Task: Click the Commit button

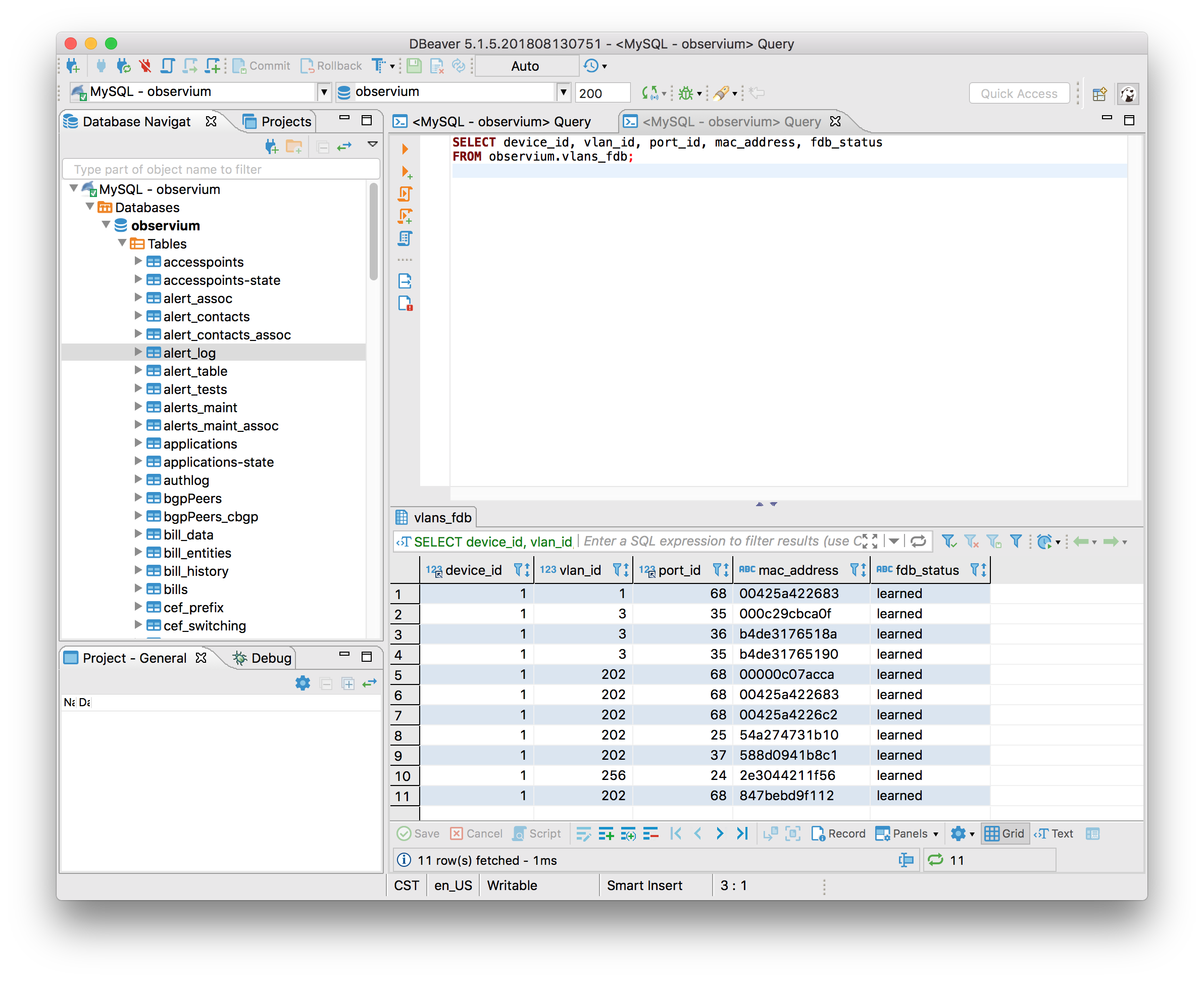Action: coord(262,66)
